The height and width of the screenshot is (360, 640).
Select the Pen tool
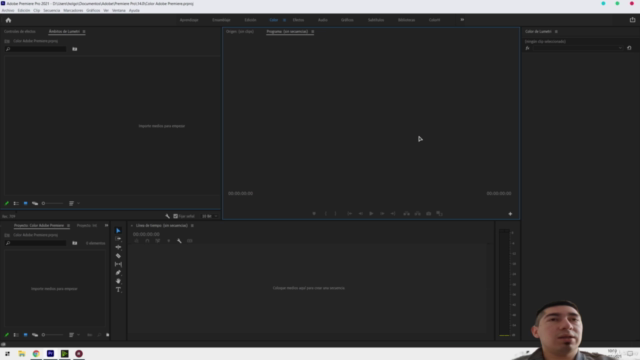pyautogui.click(x=118, y=273)
